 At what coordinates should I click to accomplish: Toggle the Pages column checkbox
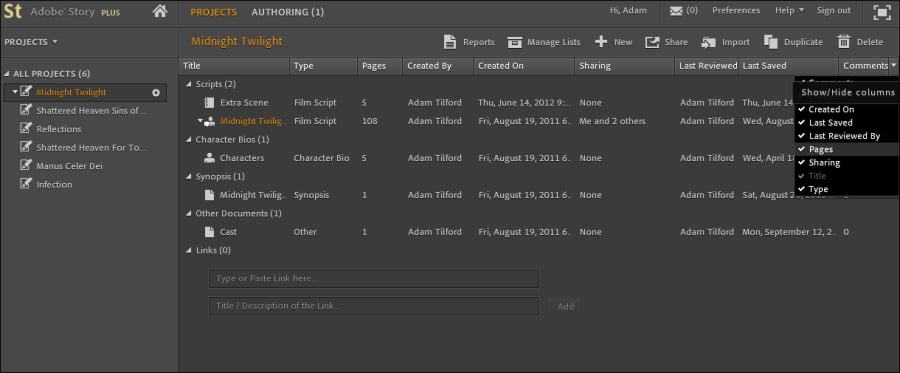click(801, 149)
